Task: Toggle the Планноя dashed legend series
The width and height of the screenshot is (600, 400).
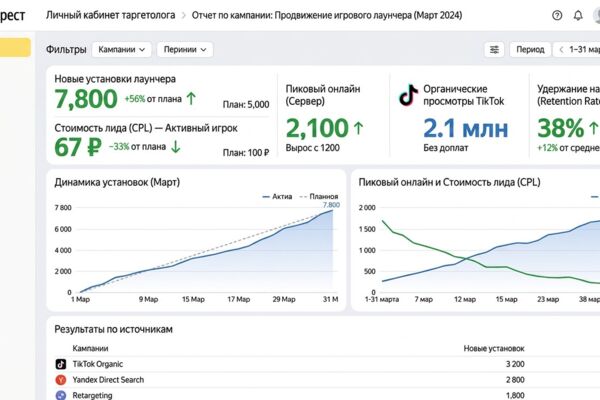Action: pos(319,196)
